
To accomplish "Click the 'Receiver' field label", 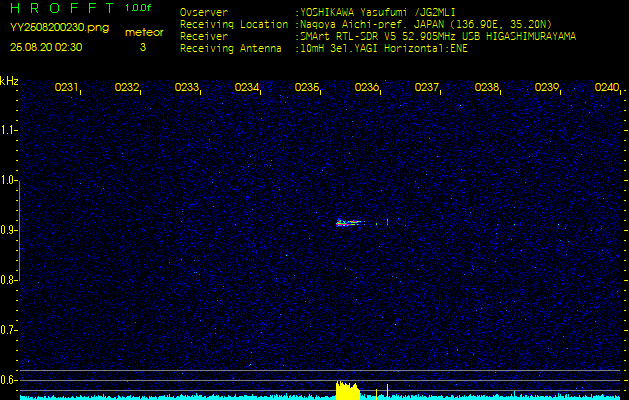I will click(x=204, y=37).
